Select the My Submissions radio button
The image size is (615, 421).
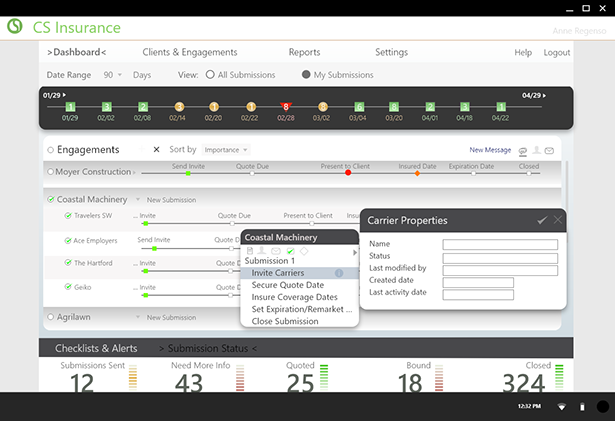click(306, 75)
